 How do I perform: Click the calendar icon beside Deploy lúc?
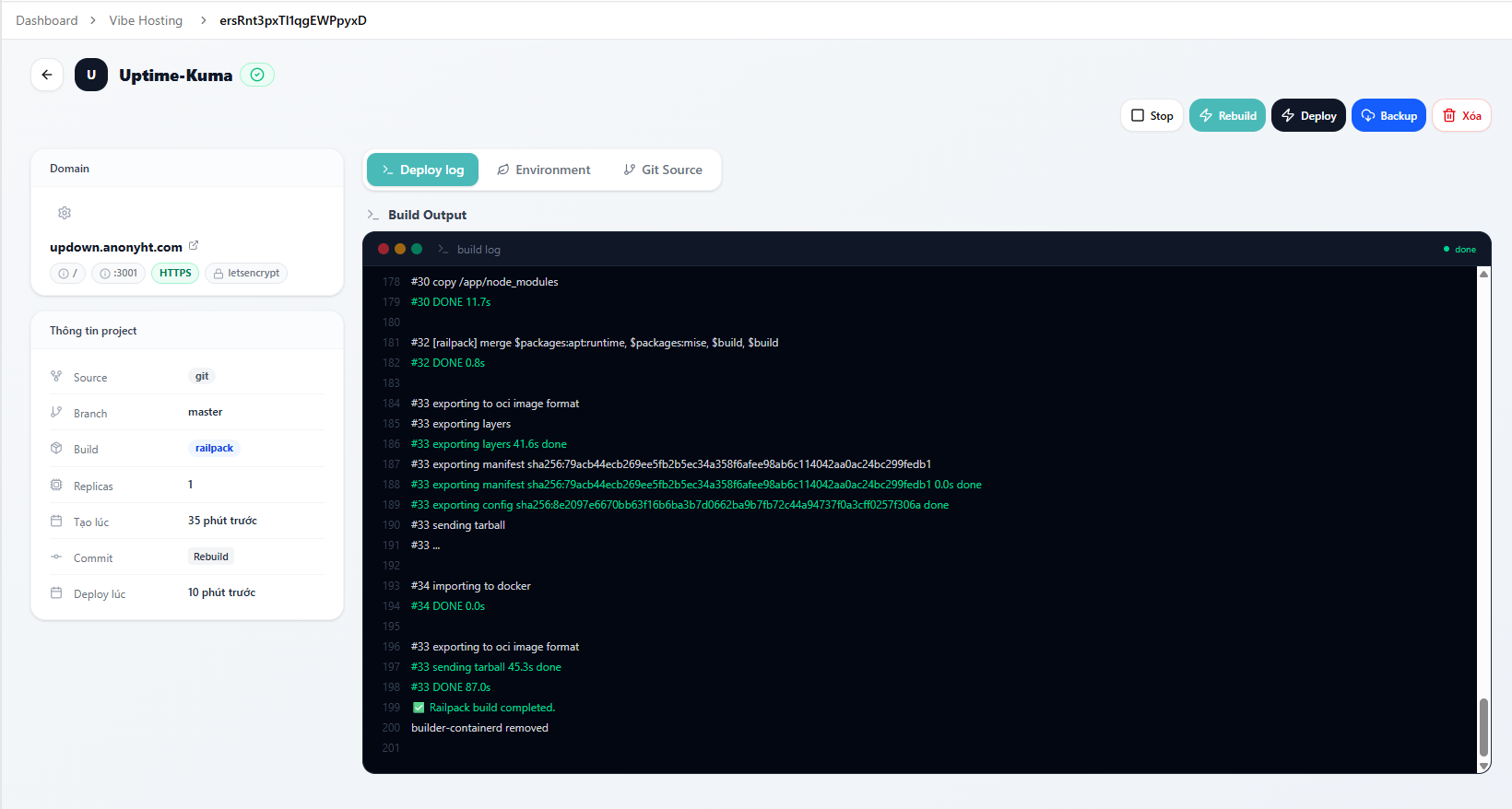56,592
